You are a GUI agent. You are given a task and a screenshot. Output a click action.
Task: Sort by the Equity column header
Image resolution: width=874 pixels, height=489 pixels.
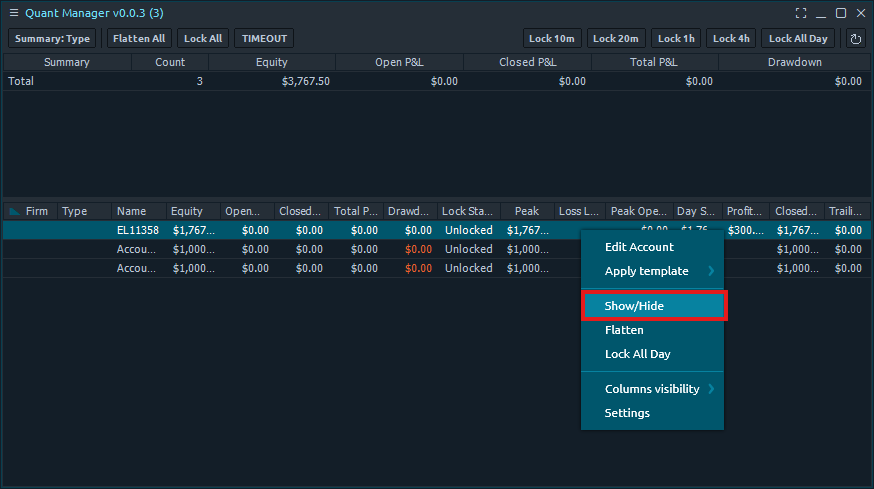[187, 212]
